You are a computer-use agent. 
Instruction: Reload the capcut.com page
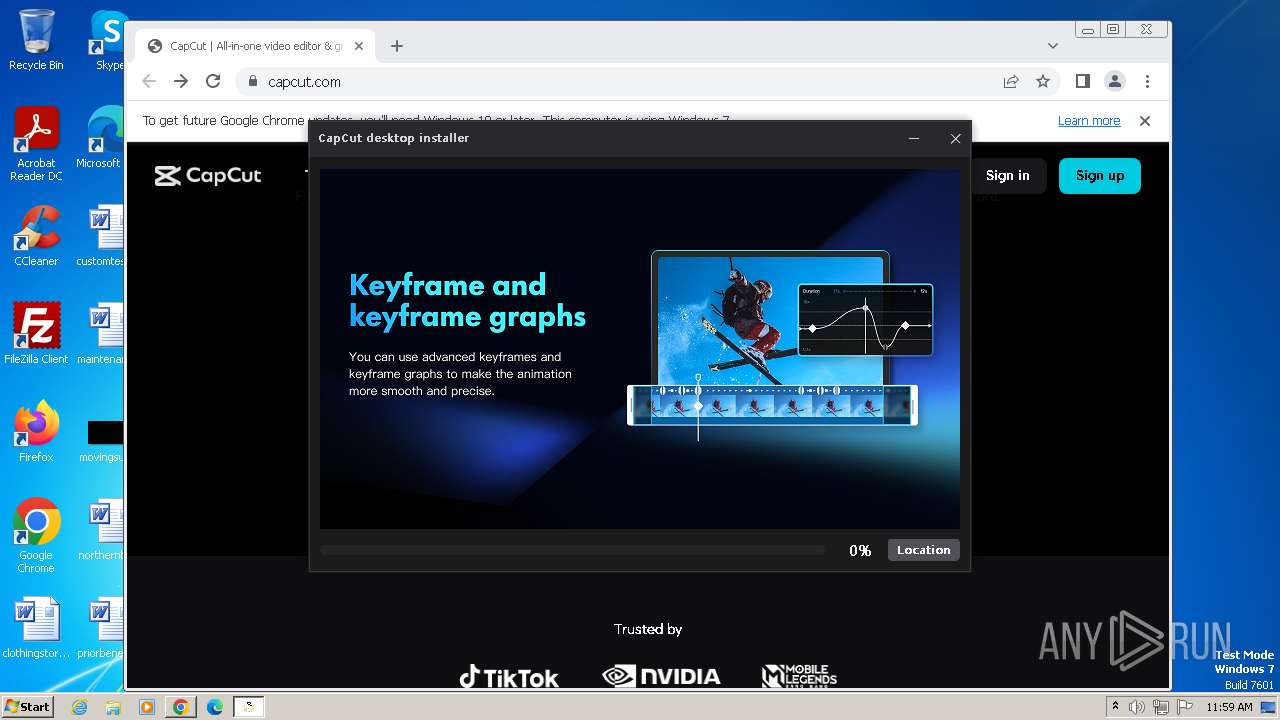[x=213, y=82]
